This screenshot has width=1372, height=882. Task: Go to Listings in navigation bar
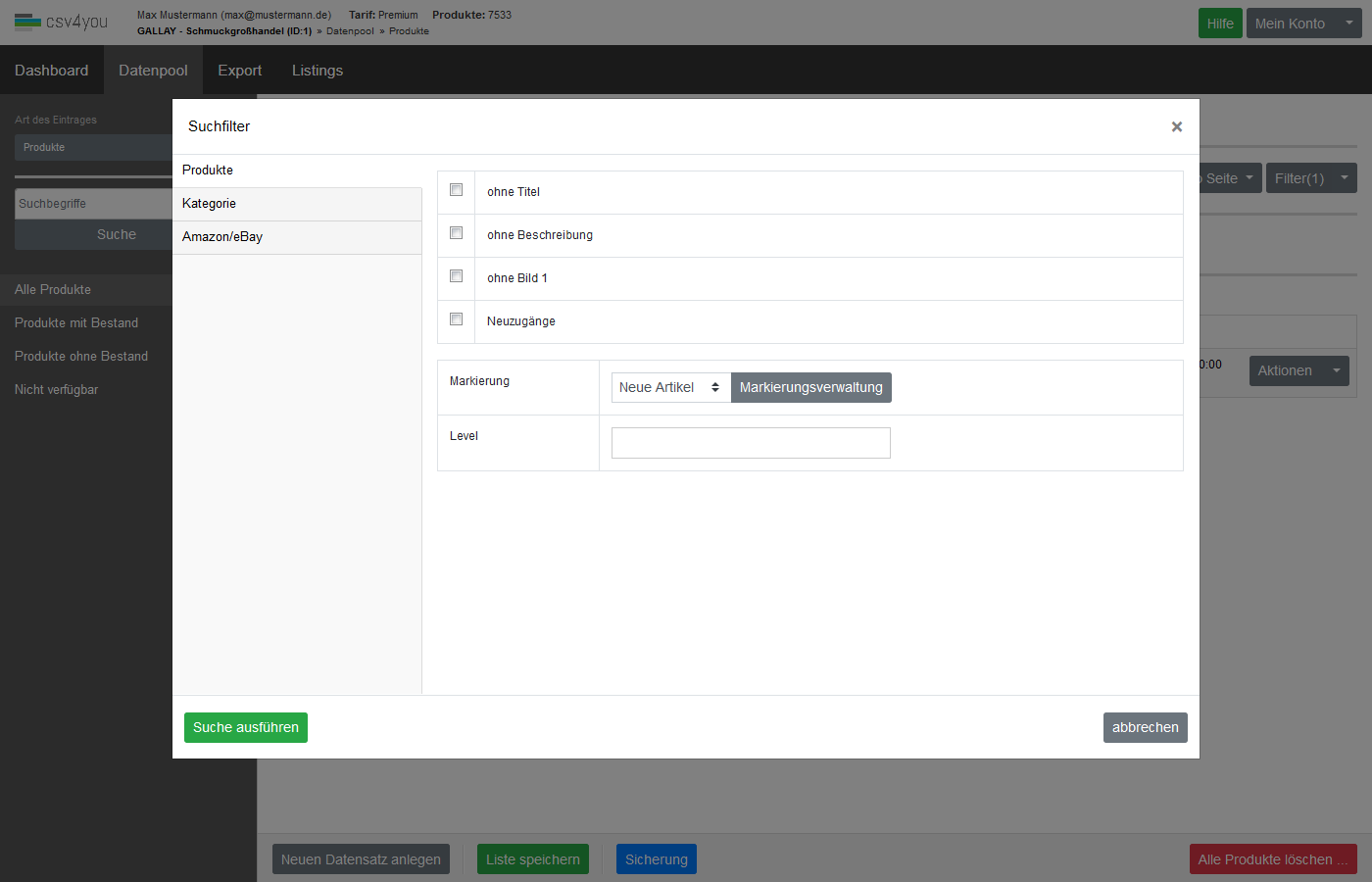click(x=317, y=71)
